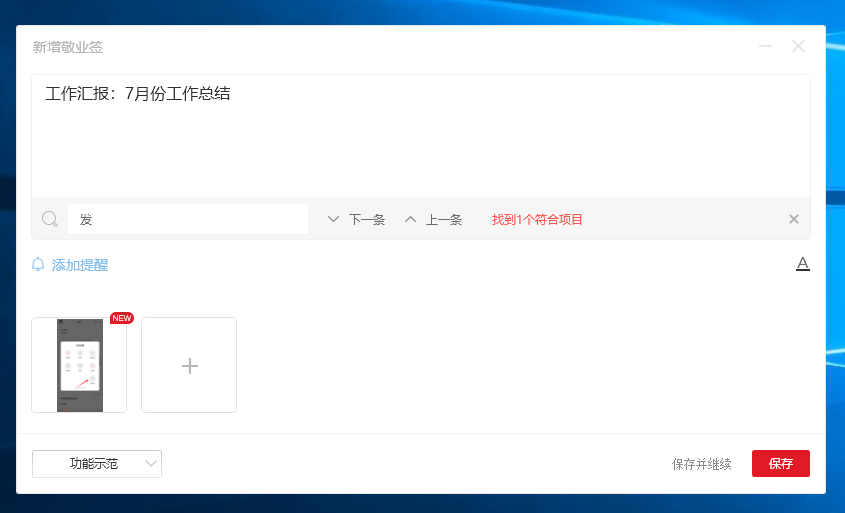Image resolution: width=845 pixels, height=513 pixels.
Task: Open the 添加提醒 link text
Action: [x=80, y=265]
